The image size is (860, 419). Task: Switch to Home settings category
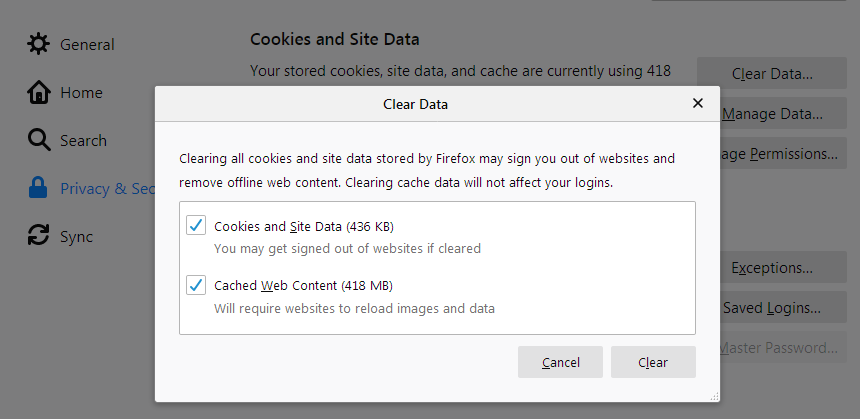click(81, 92)
